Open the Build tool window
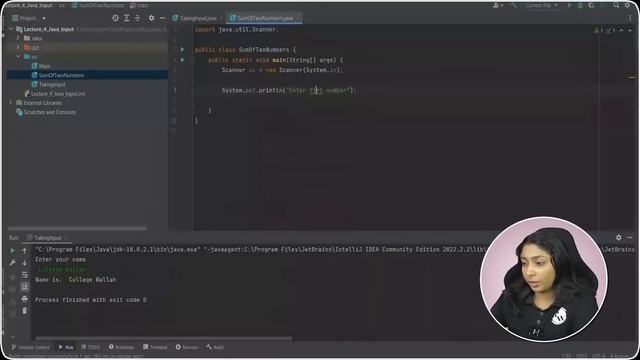Viewport: 640px width, 360px height. pyautogui.click(x=215, y=347)
